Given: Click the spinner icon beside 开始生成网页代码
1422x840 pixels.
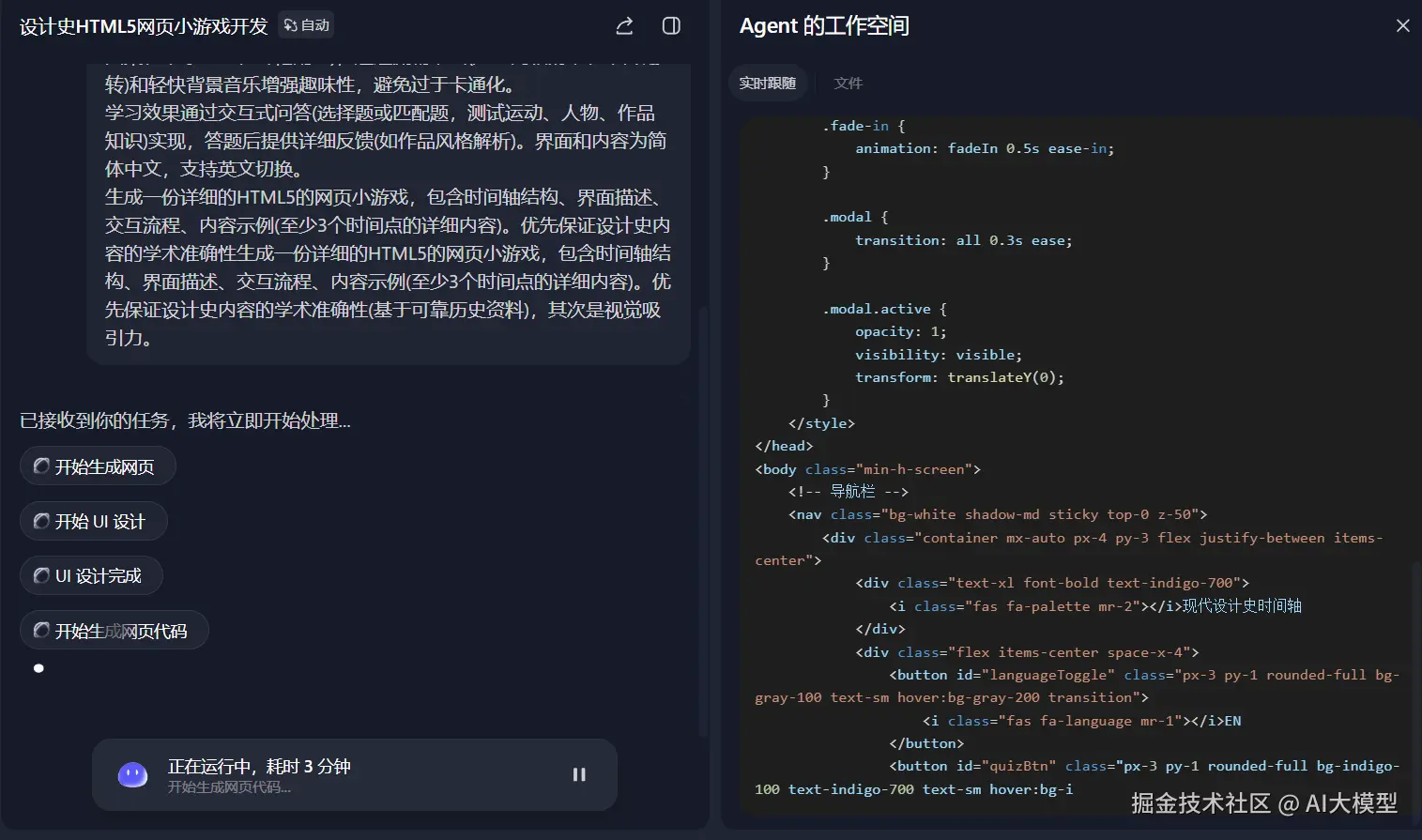Looking at the screenshot, I should click(x=41, y=631).
